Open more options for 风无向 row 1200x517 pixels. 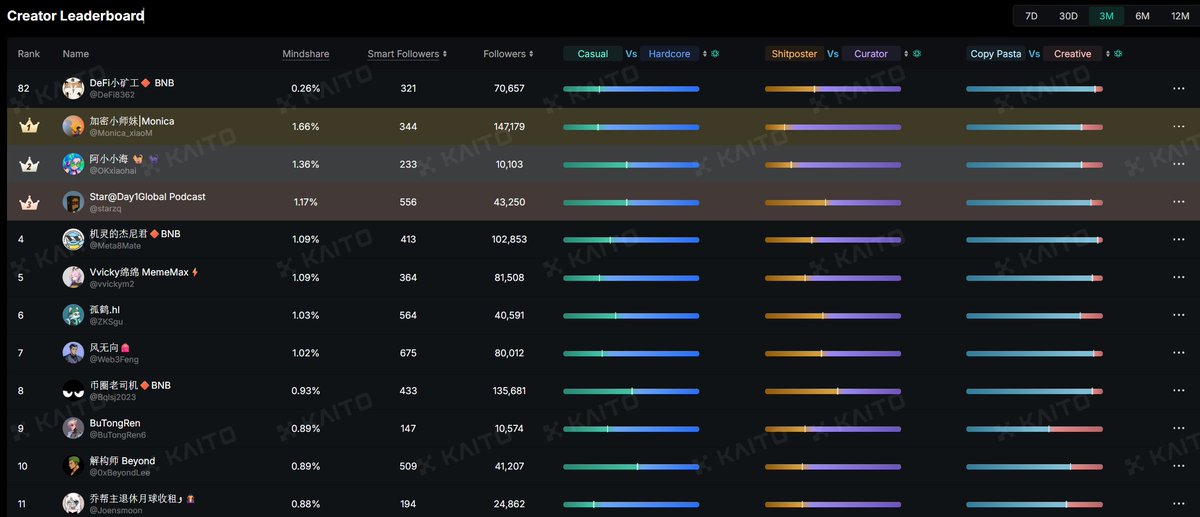click(1178, 353)
